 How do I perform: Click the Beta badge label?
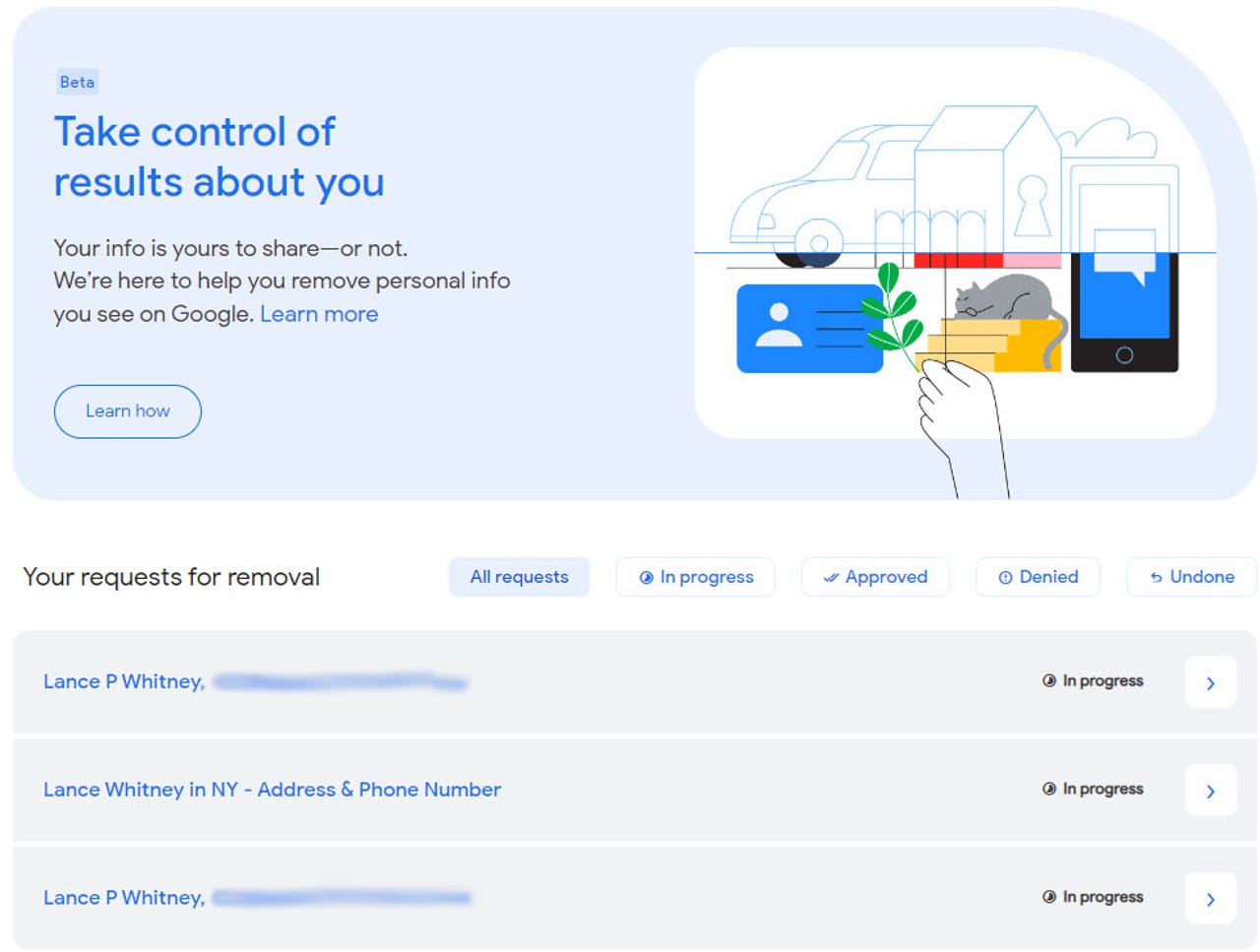(x=77, y=83)
